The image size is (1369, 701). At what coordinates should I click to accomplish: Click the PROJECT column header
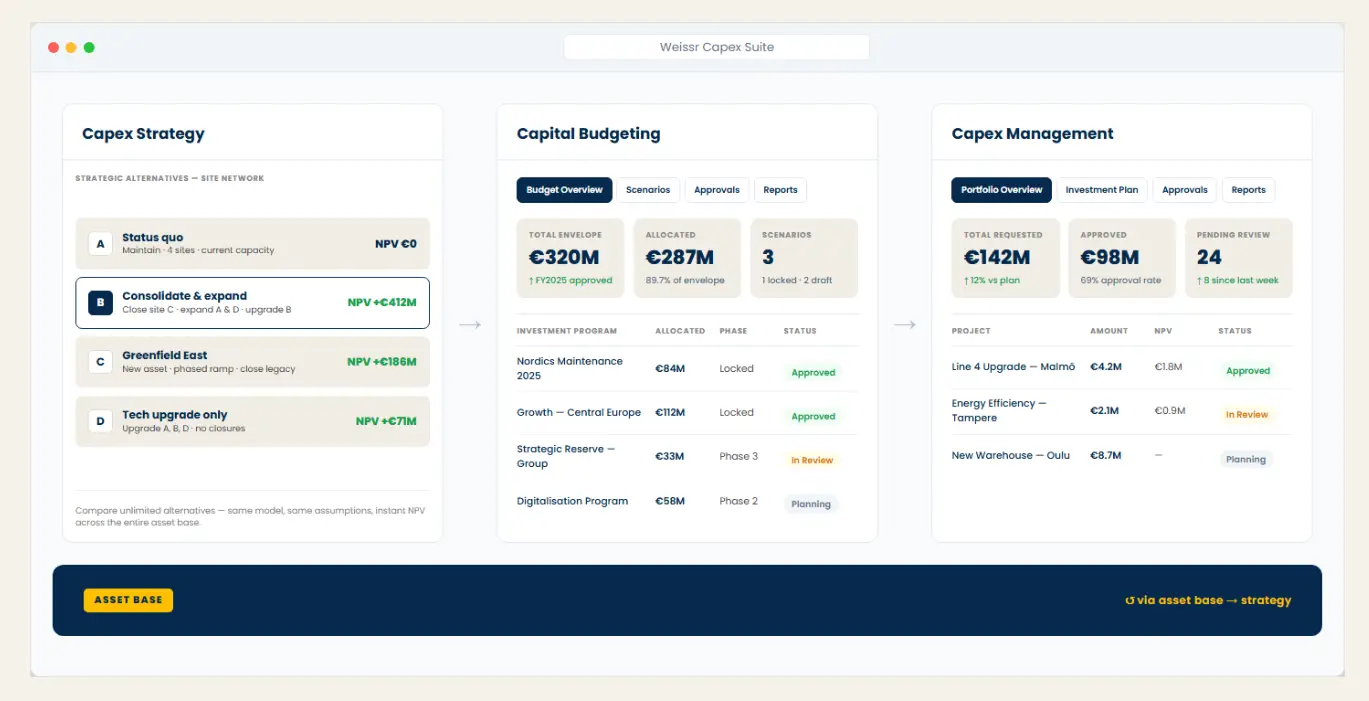click(971, 331)
